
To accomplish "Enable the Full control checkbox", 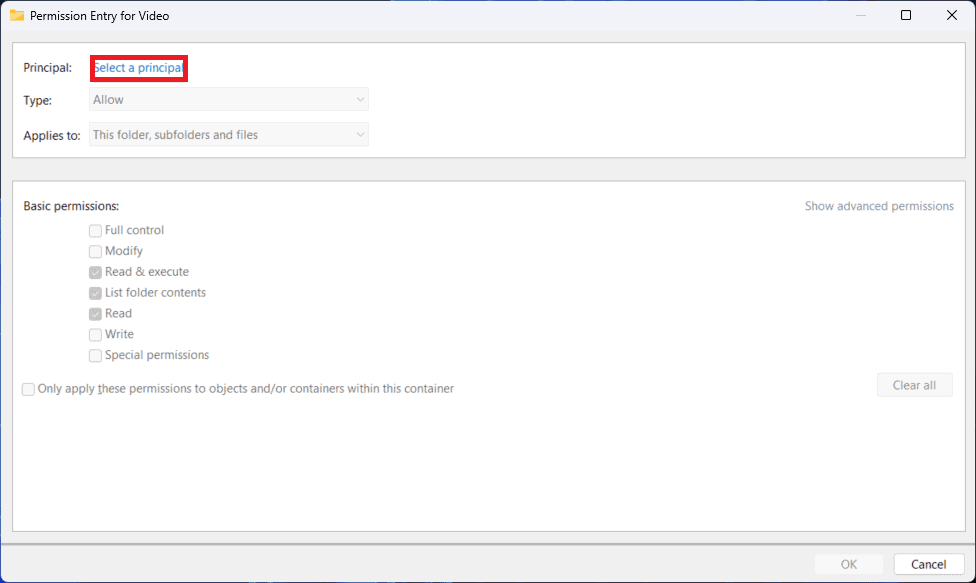I will coord(95,231).
